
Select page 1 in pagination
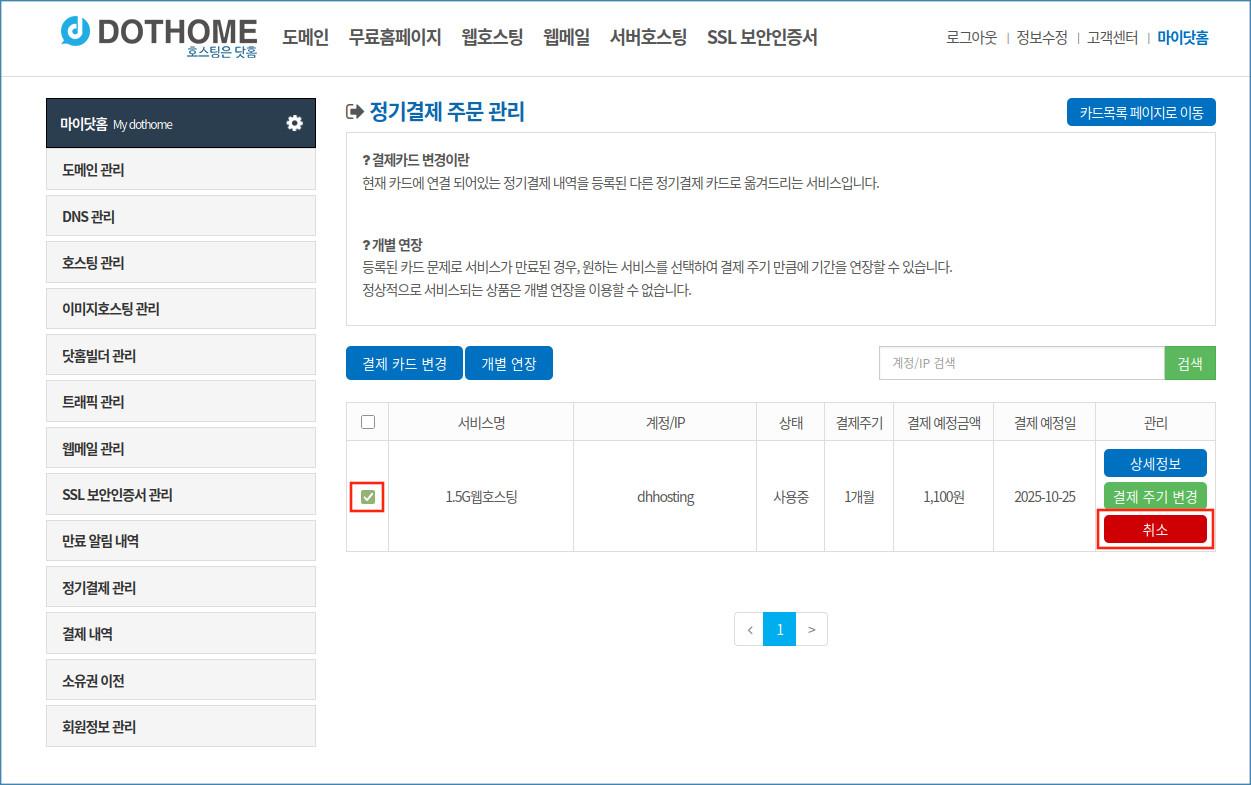[779, 629]
